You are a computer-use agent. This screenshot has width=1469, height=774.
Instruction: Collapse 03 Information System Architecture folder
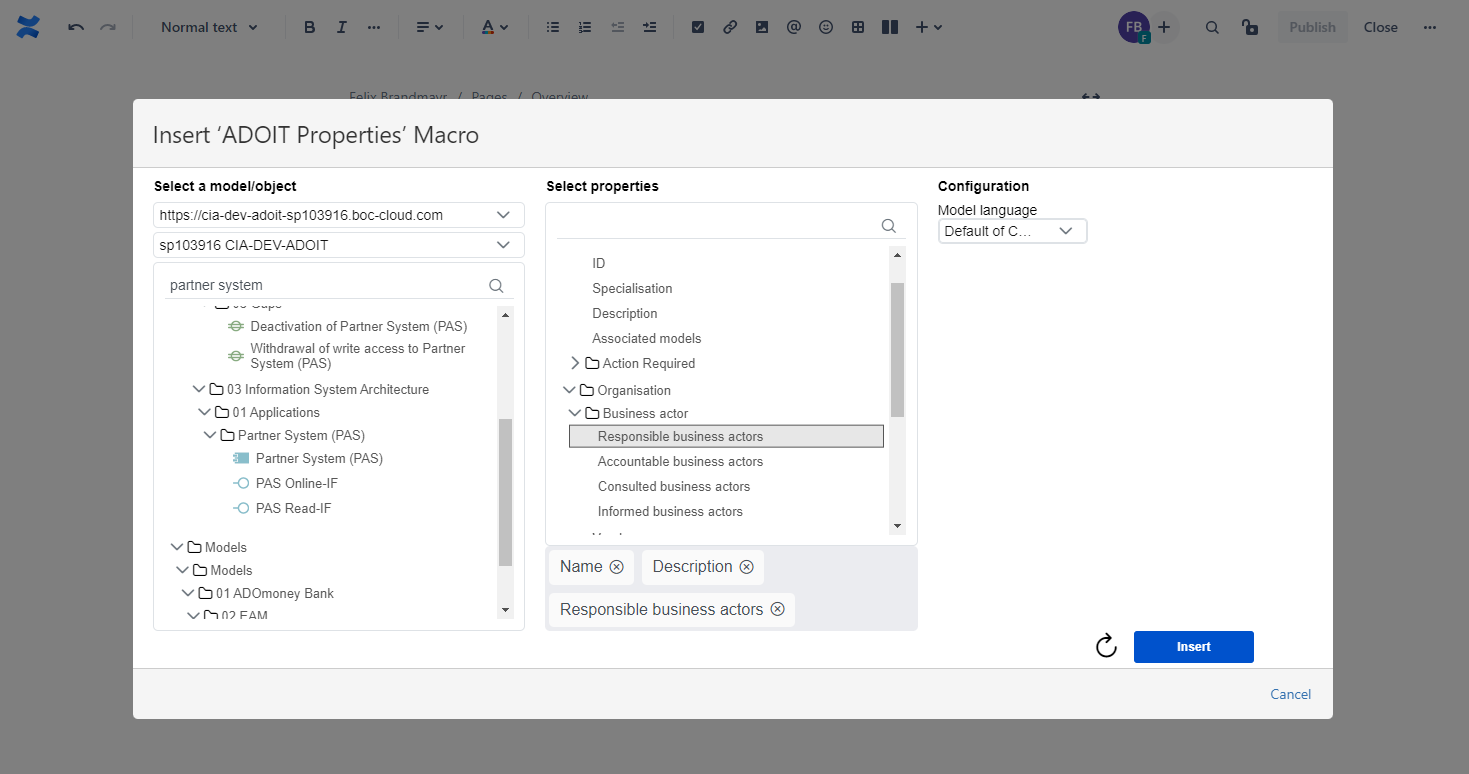tap(198, 390)
